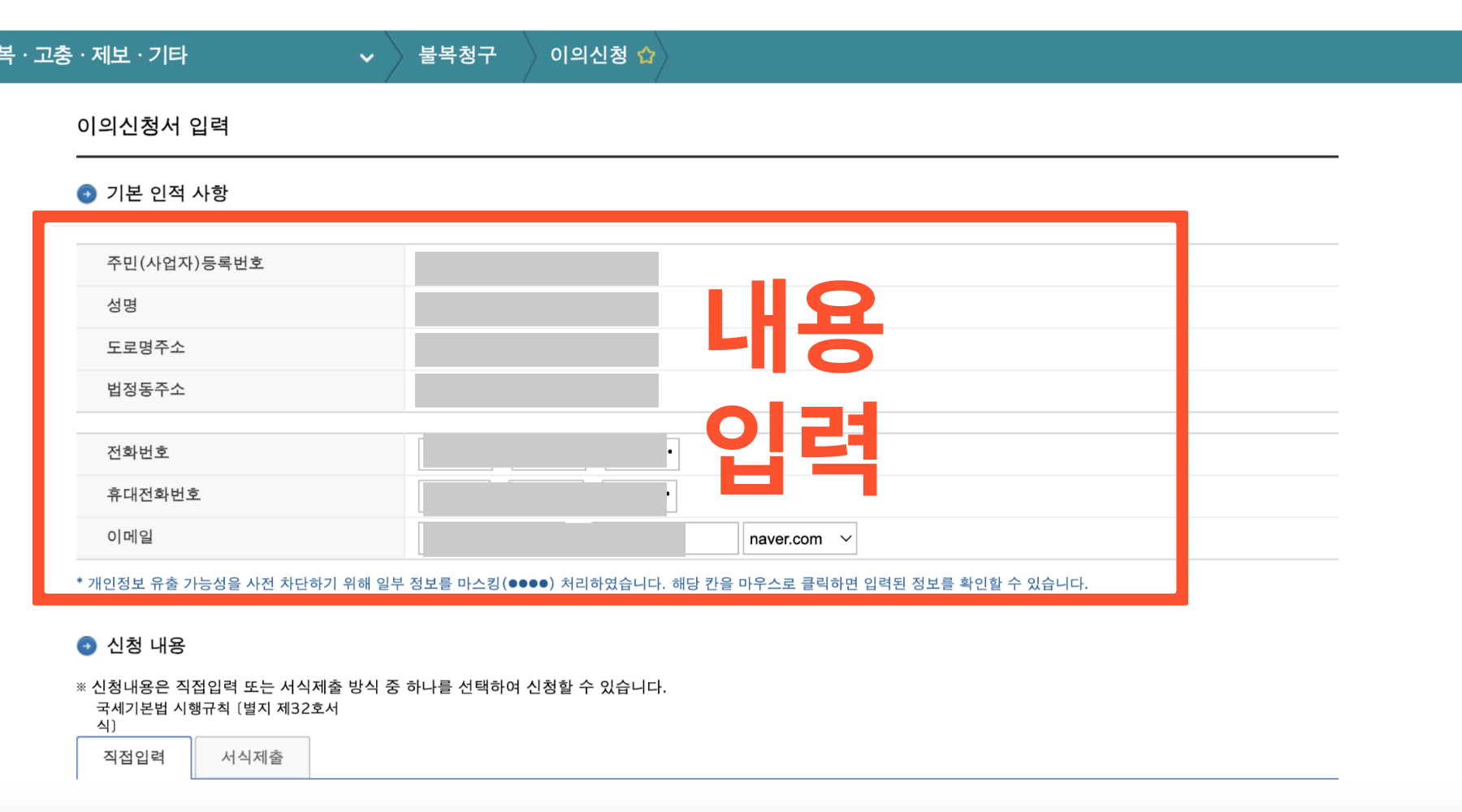Open the 불복청구 breadcrumb item
This screenshot has width=1462, height=812.
(457, 54)
